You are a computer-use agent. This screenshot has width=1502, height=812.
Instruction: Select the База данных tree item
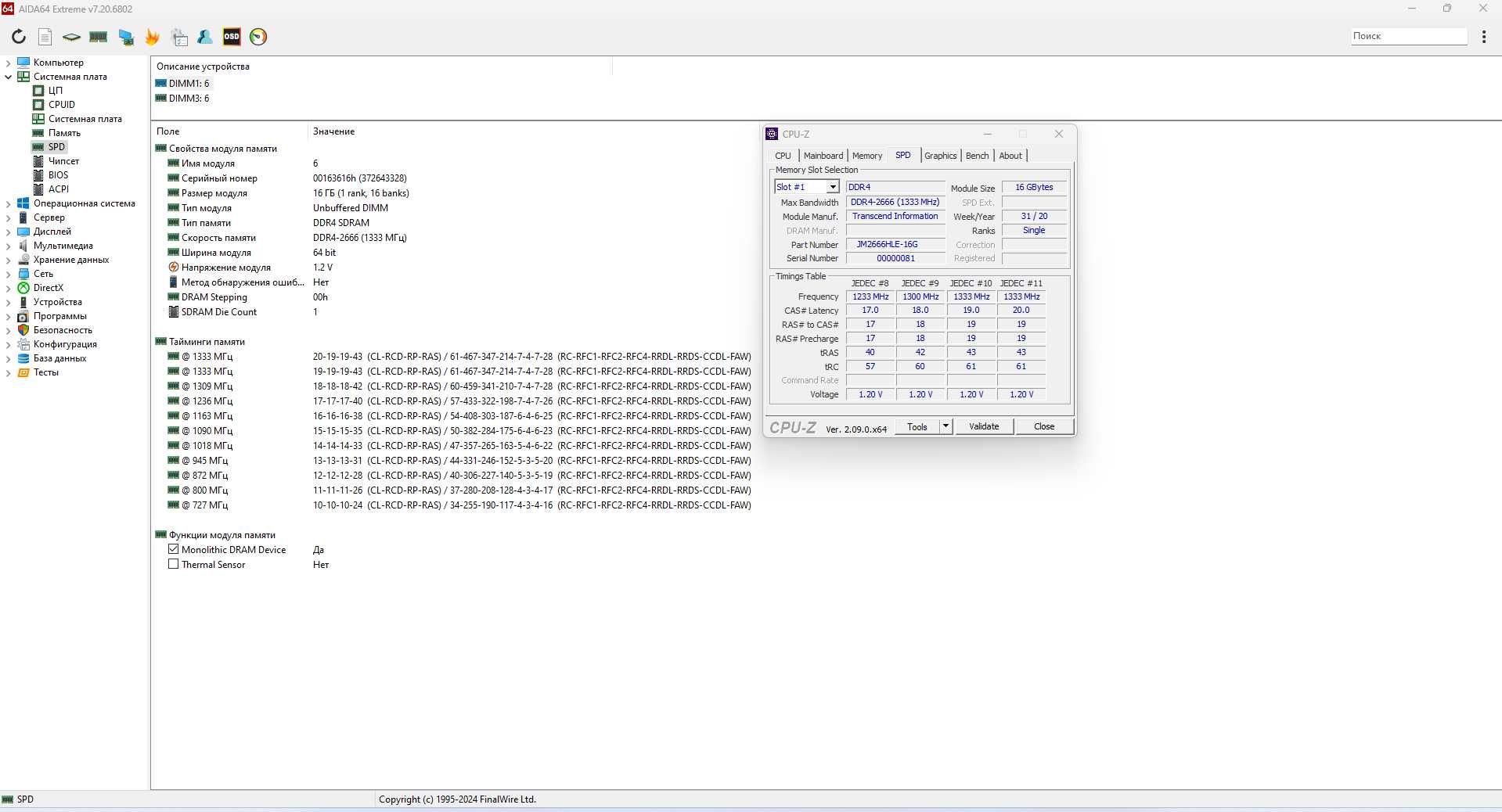(59, 358)
